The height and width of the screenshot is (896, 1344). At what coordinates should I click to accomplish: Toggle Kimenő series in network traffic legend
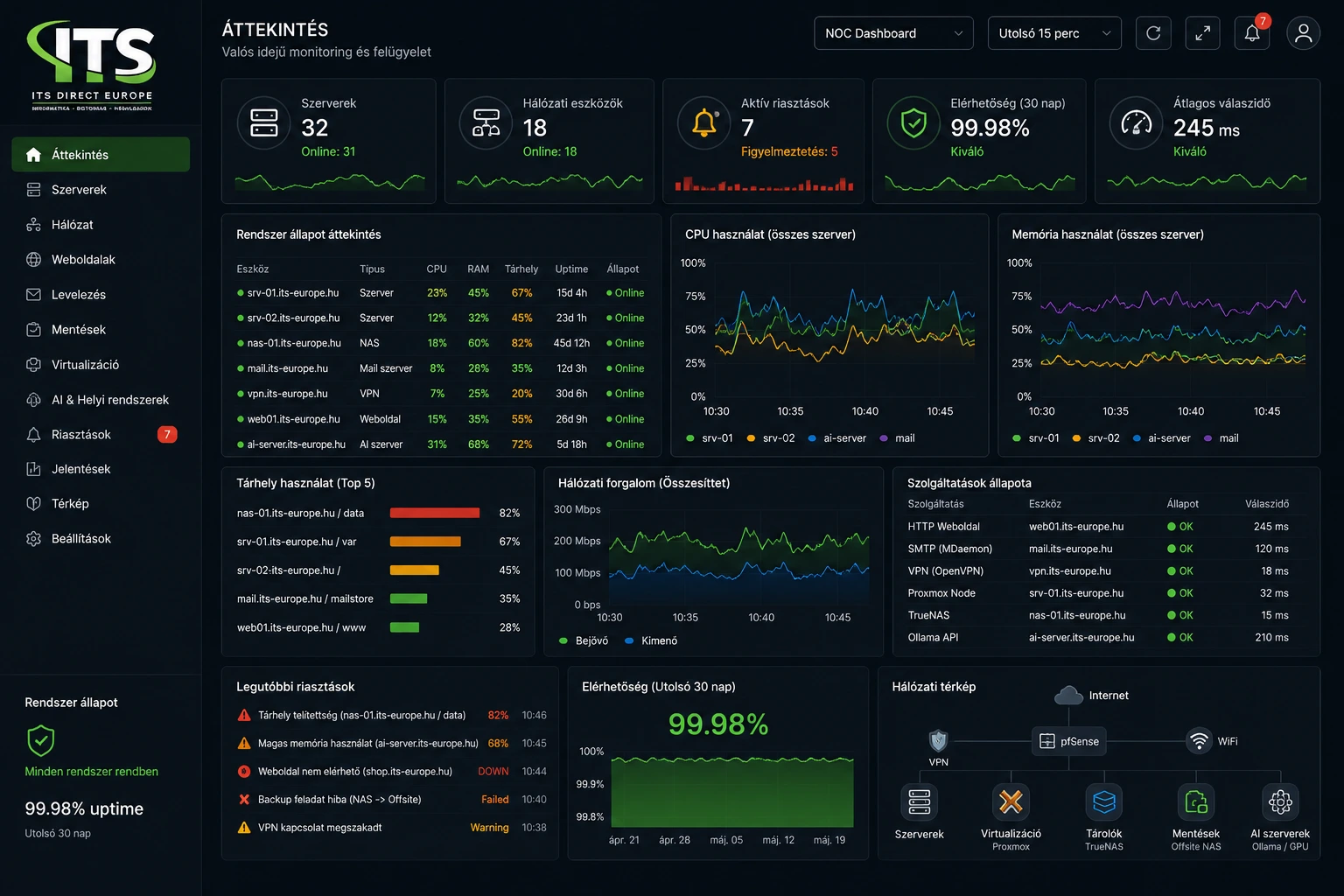[x=651, y=641]
